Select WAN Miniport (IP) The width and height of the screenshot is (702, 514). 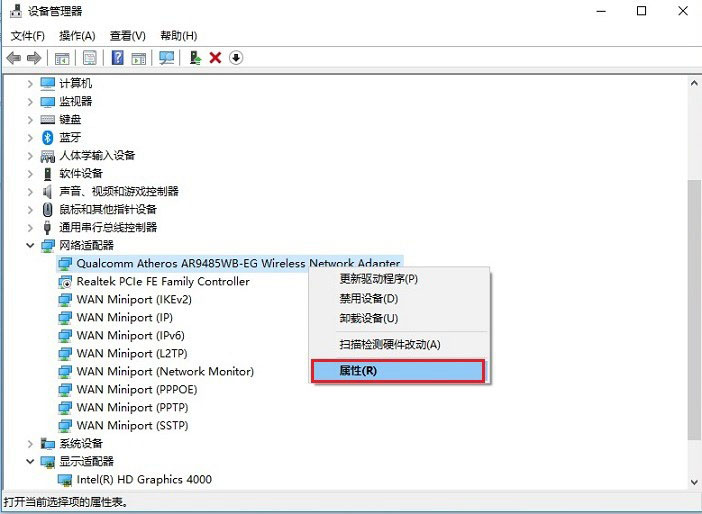point(124,317)
